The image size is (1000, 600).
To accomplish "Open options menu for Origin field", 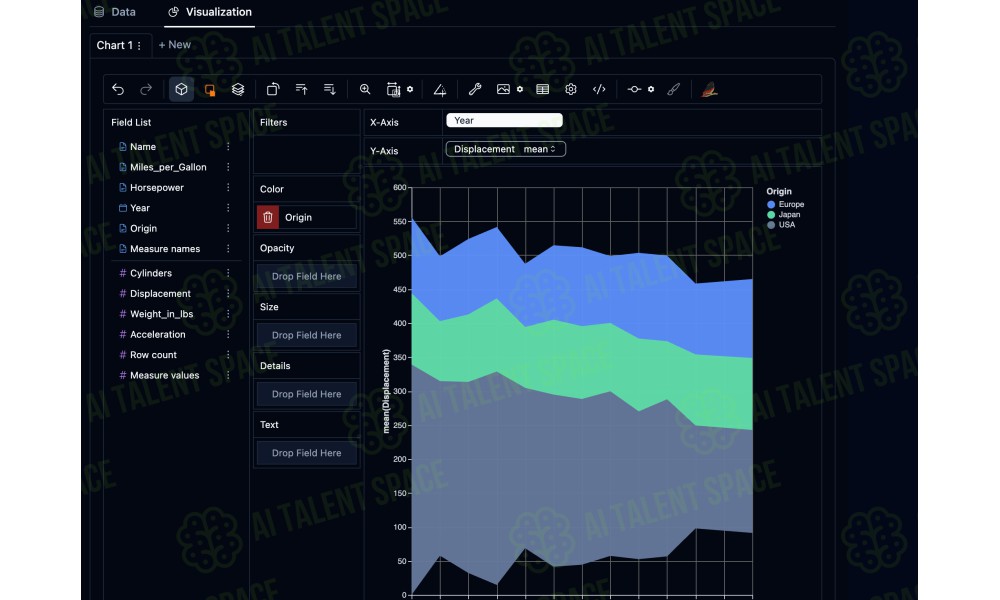I will point(228,228).
